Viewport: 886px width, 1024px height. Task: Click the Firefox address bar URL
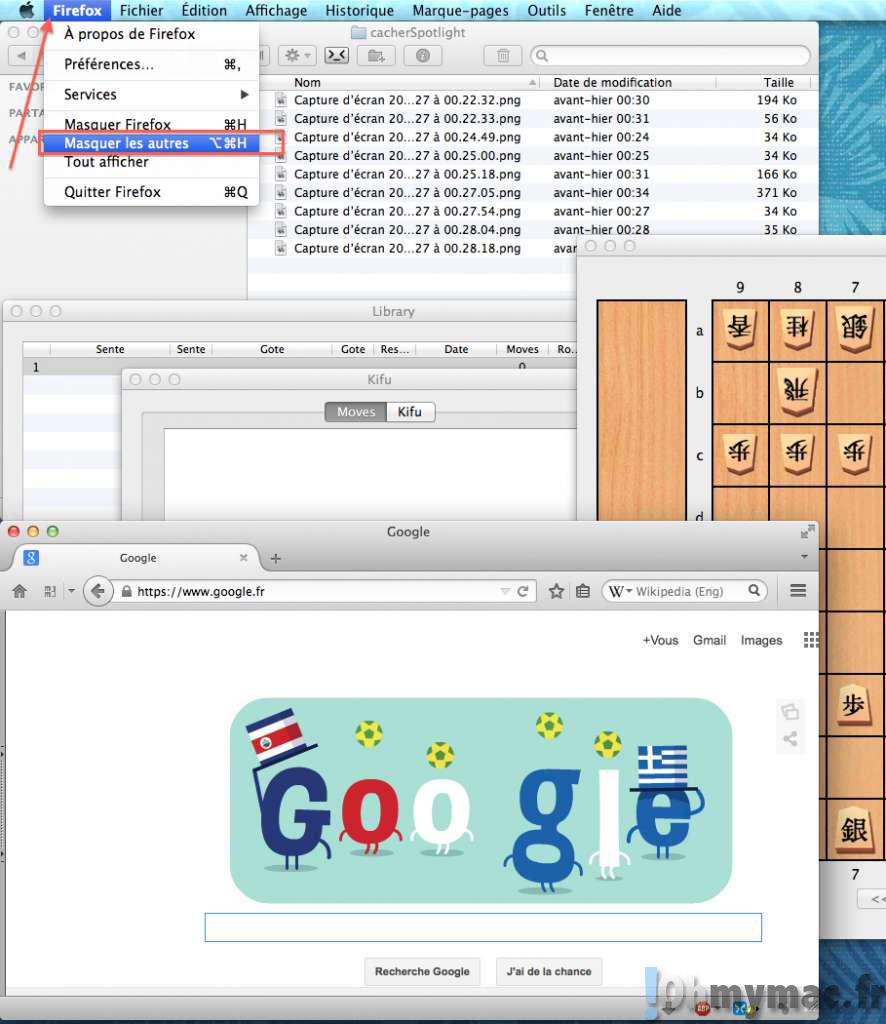[201, 592]
